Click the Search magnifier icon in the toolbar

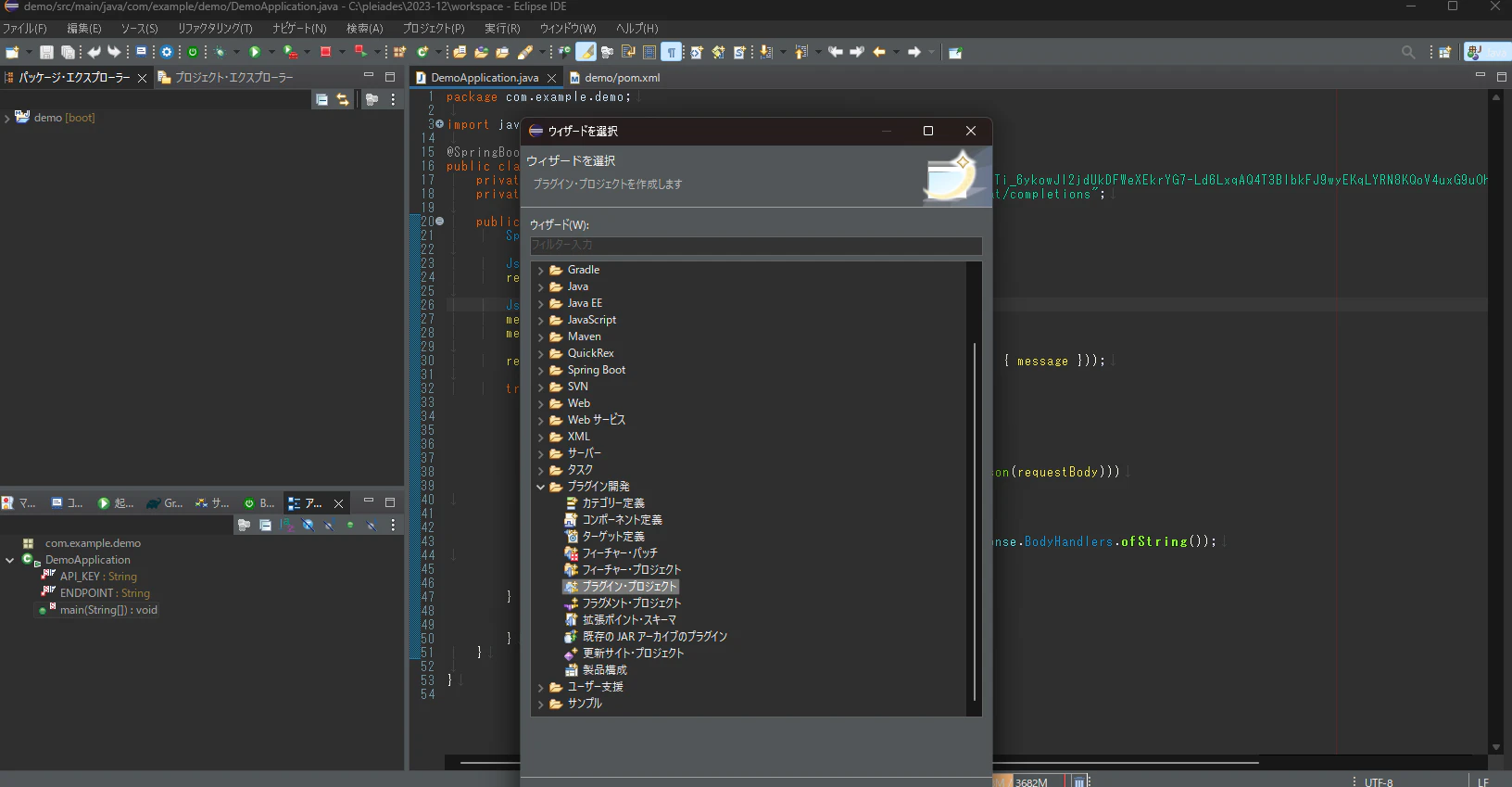pyautogui.click(x=1408, y=52)
